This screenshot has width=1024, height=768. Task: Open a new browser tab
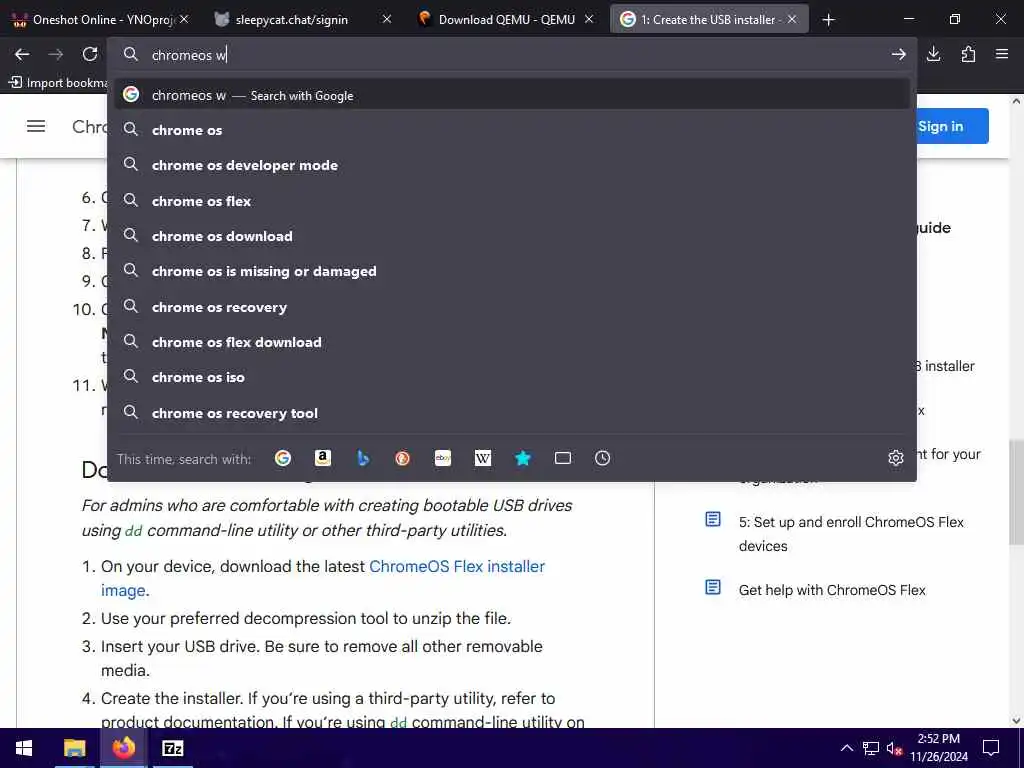tap(829, 20)
